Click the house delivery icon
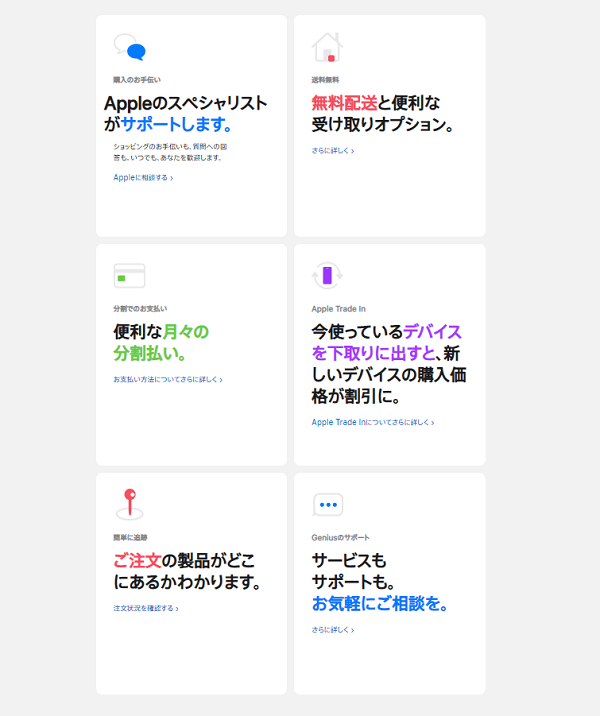The width and height of the screenshot is (600, 716). coord(327,47)
